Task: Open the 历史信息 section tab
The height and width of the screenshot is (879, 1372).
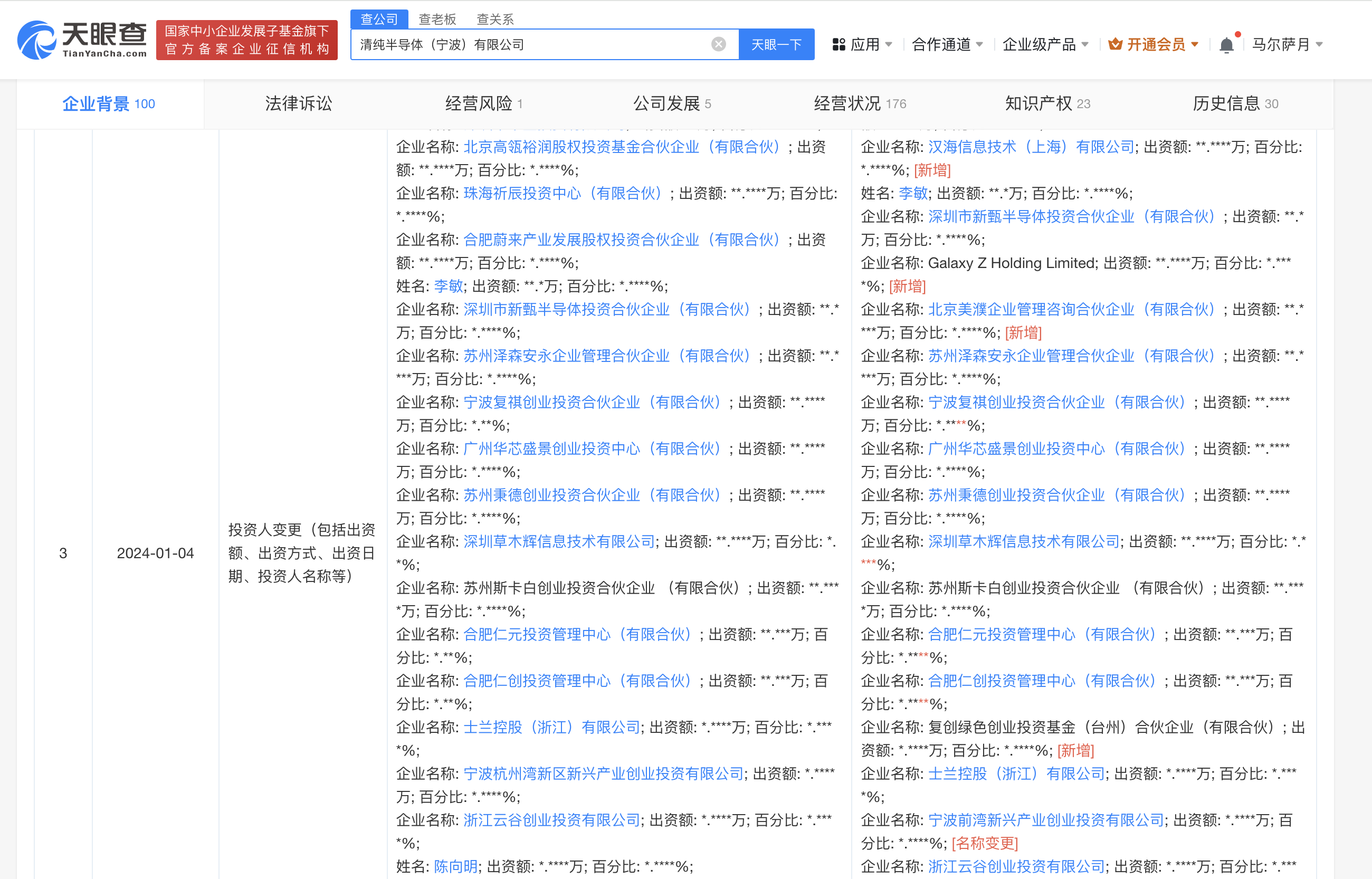Action: point(1234,104)
